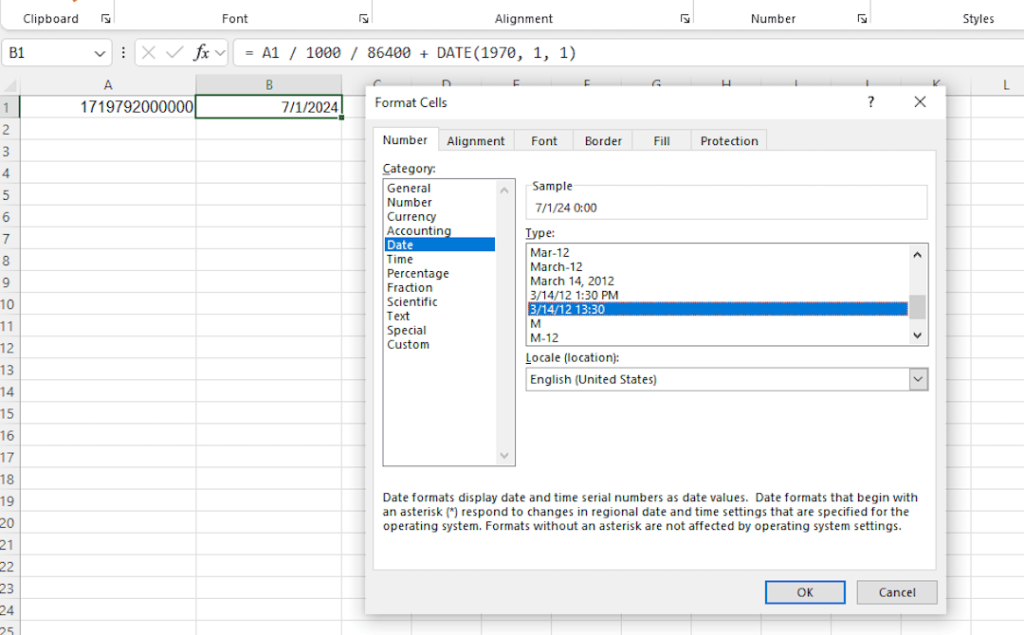Screen dimensions: 1024x635
Task: Switch to the Number tab
Action: point(405,140)
